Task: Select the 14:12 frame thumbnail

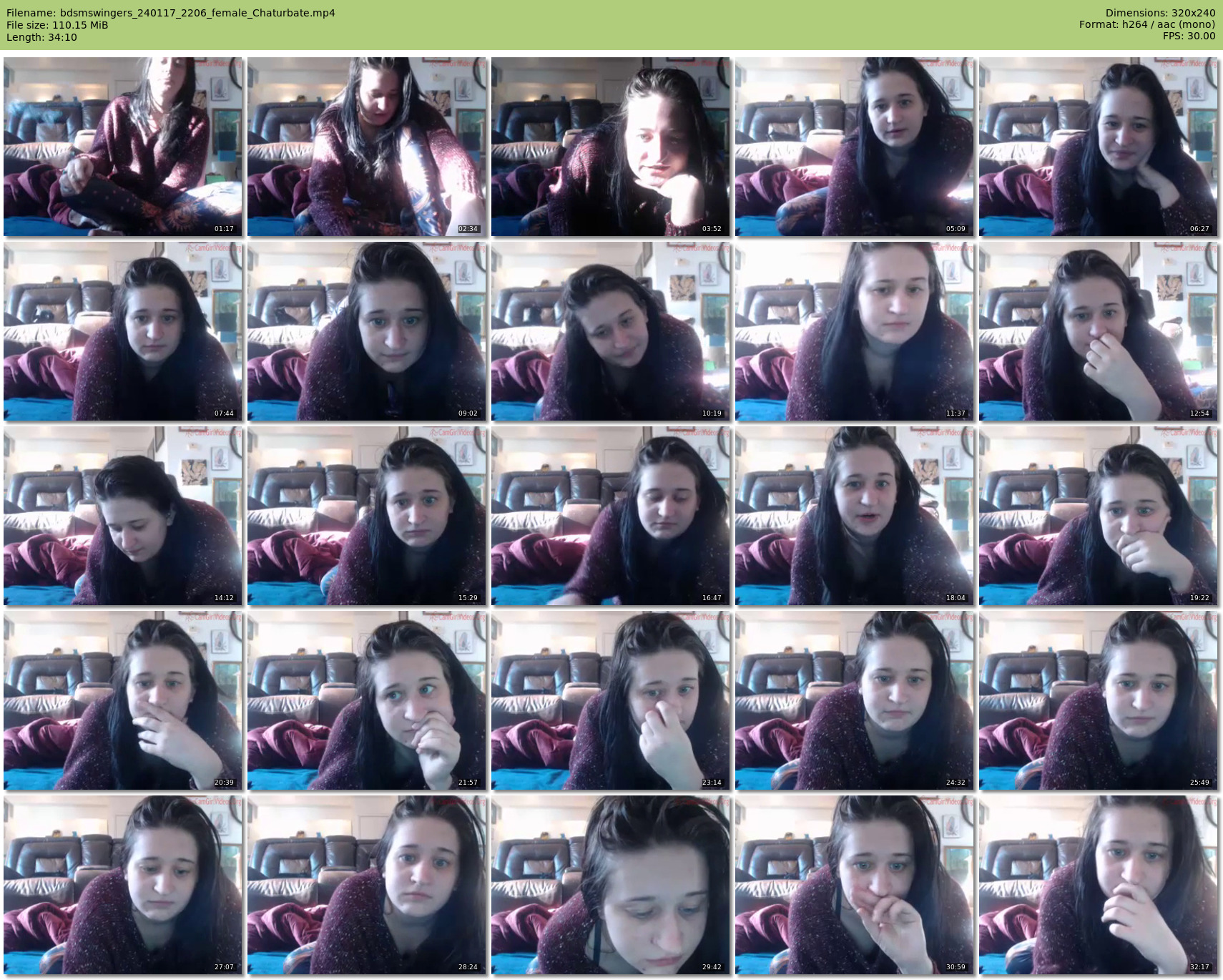Action: 123,516
